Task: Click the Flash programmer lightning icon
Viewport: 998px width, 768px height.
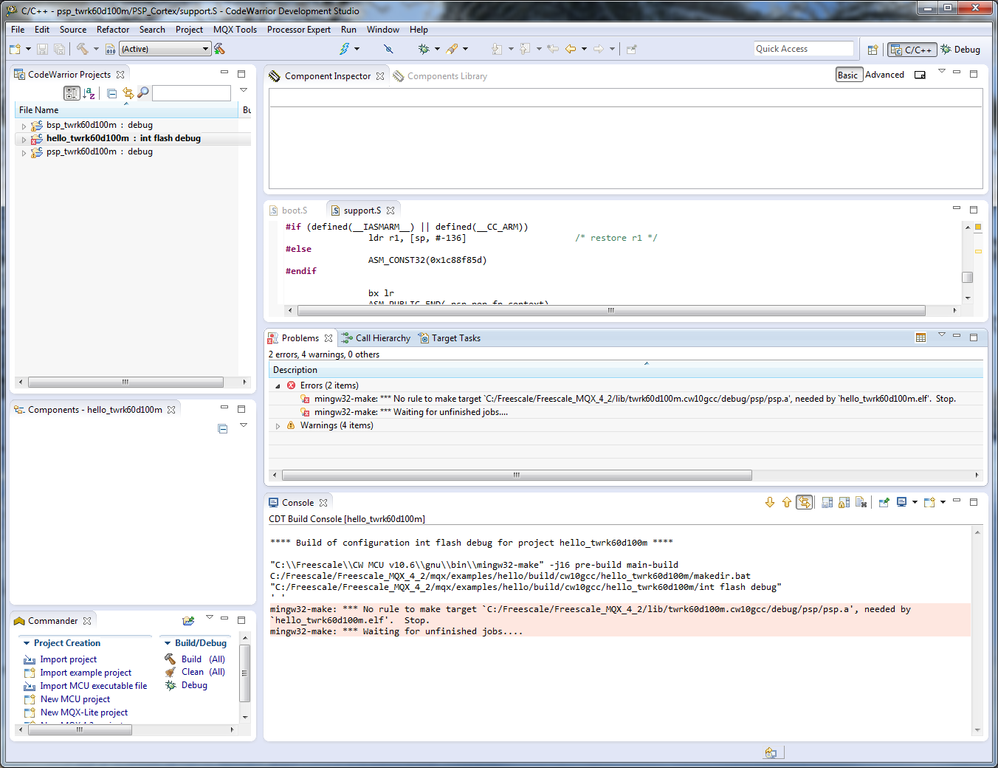Action: tap(344, 49)
